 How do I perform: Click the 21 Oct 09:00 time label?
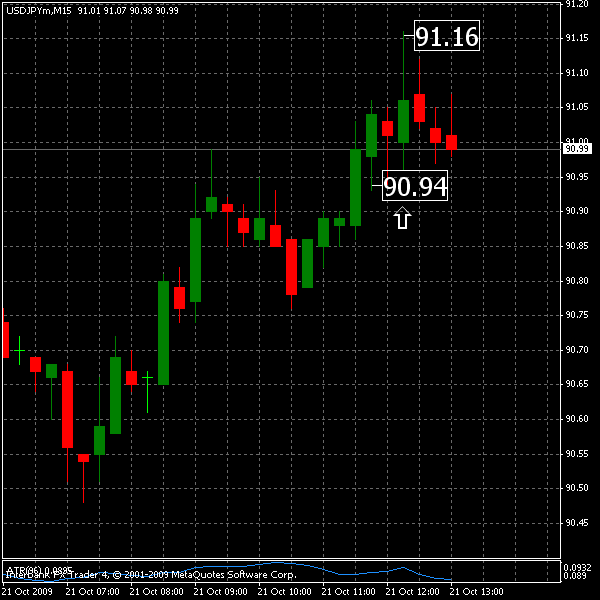click(x=221, y=592)
